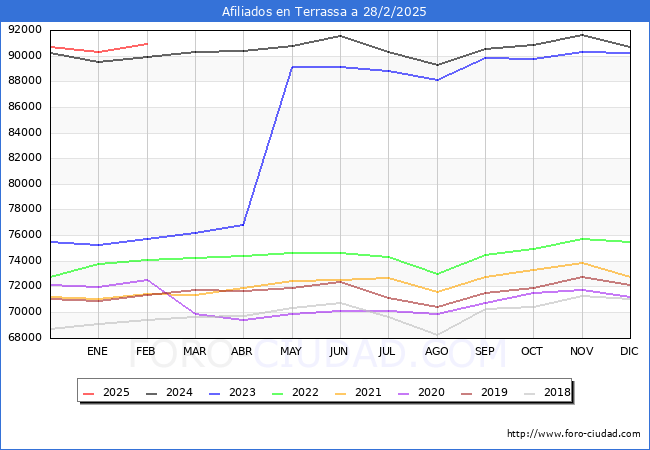
Task: Click the purple 2020 legend color marker
Action: point(404,393)
